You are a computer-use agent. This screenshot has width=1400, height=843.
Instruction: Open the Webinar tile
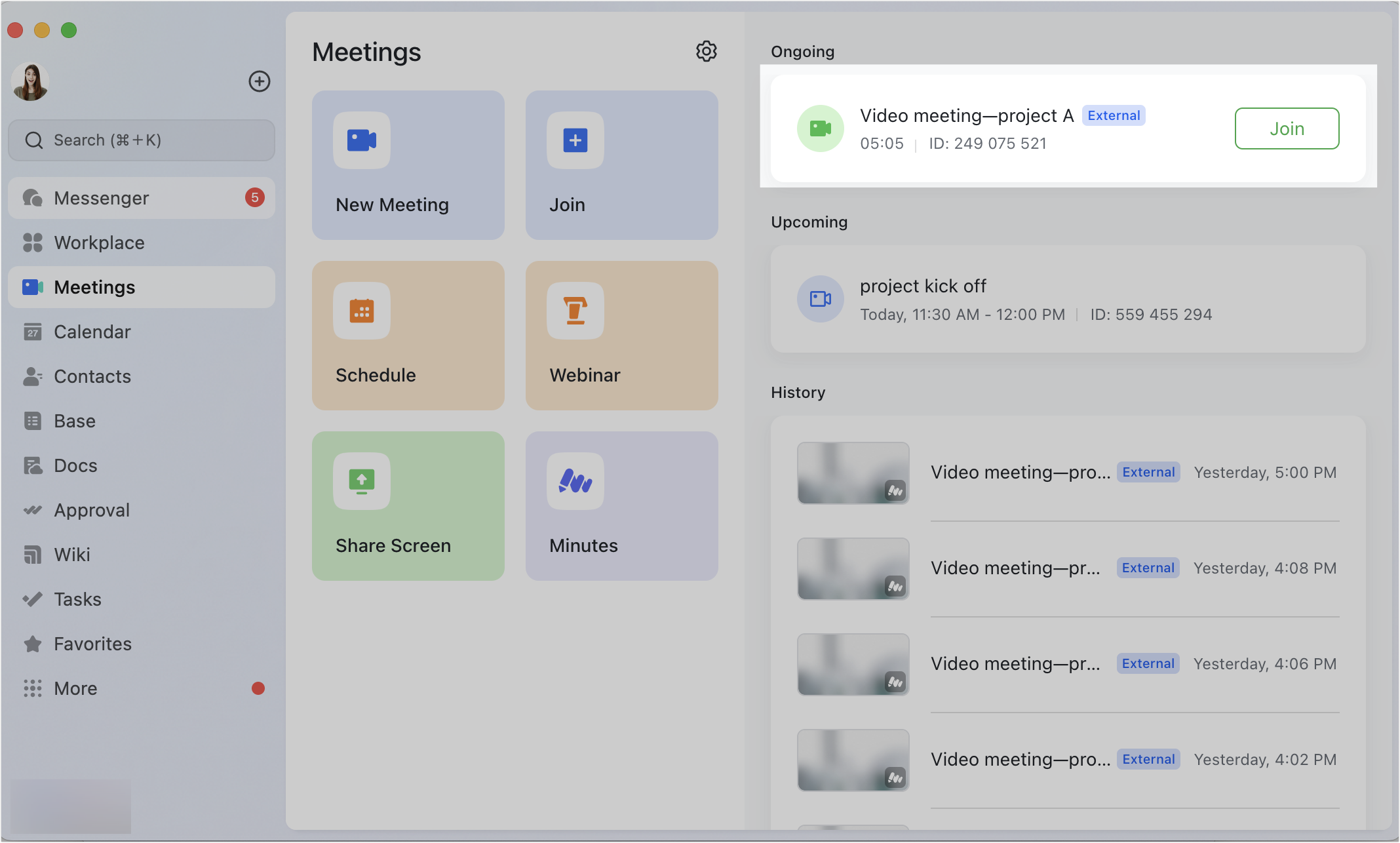(x=621, y=336)
